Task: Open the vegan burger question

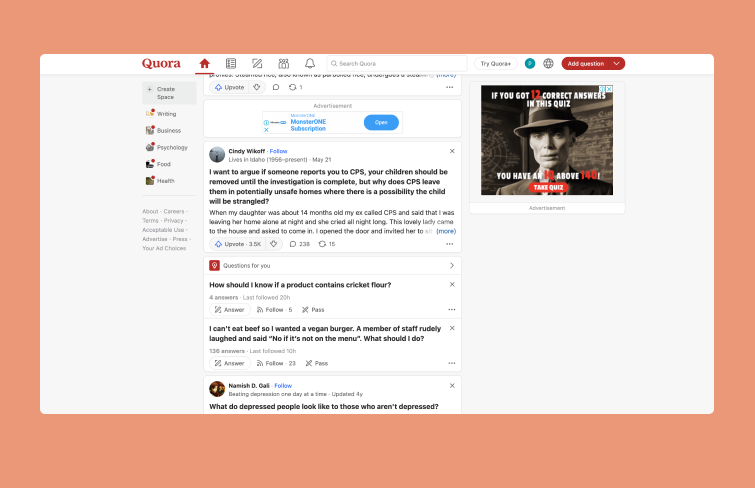Action: (x=325, y=333)
